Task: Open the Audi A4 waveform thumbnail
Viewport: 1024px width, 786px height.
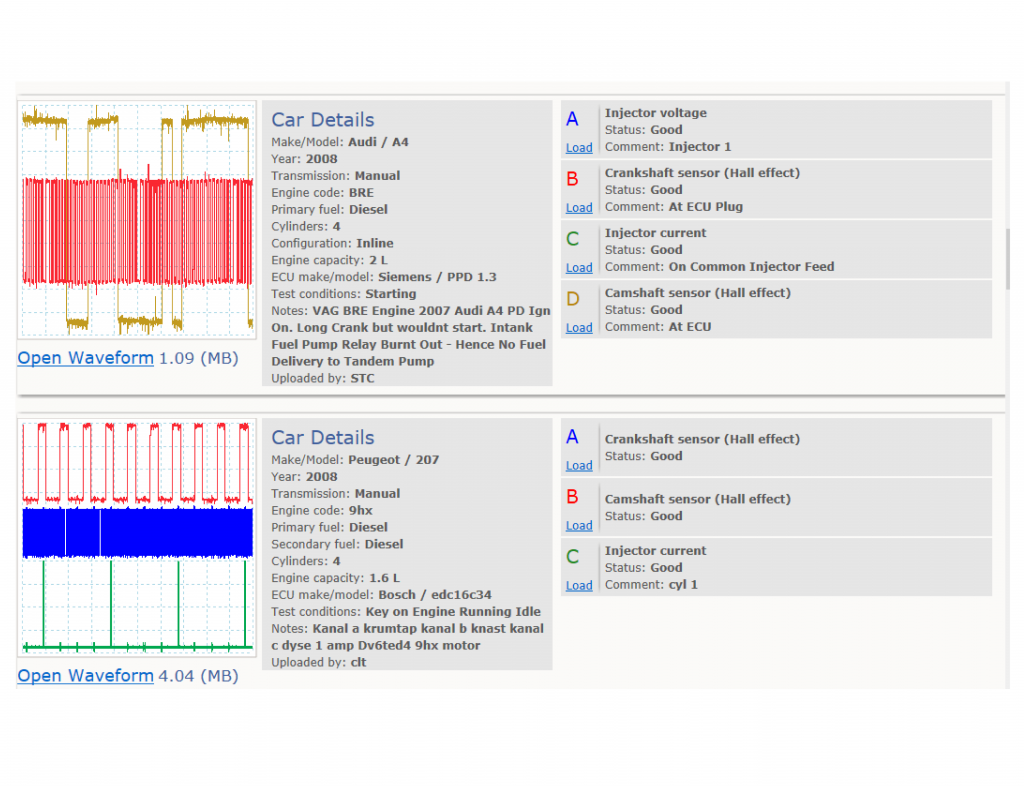Action: coord(136,220)
